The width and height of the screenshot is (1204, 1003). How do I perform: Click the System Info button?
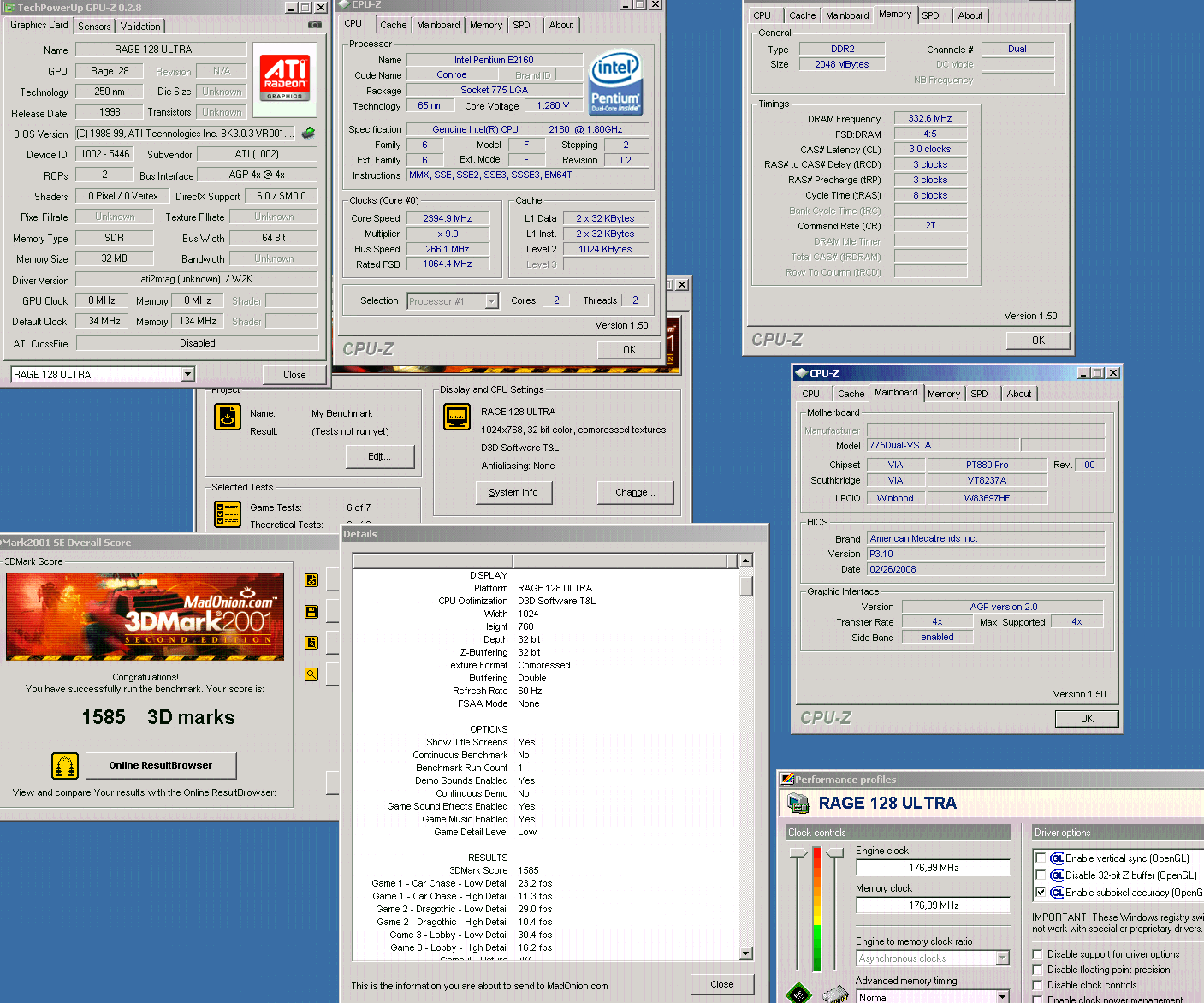513,492
